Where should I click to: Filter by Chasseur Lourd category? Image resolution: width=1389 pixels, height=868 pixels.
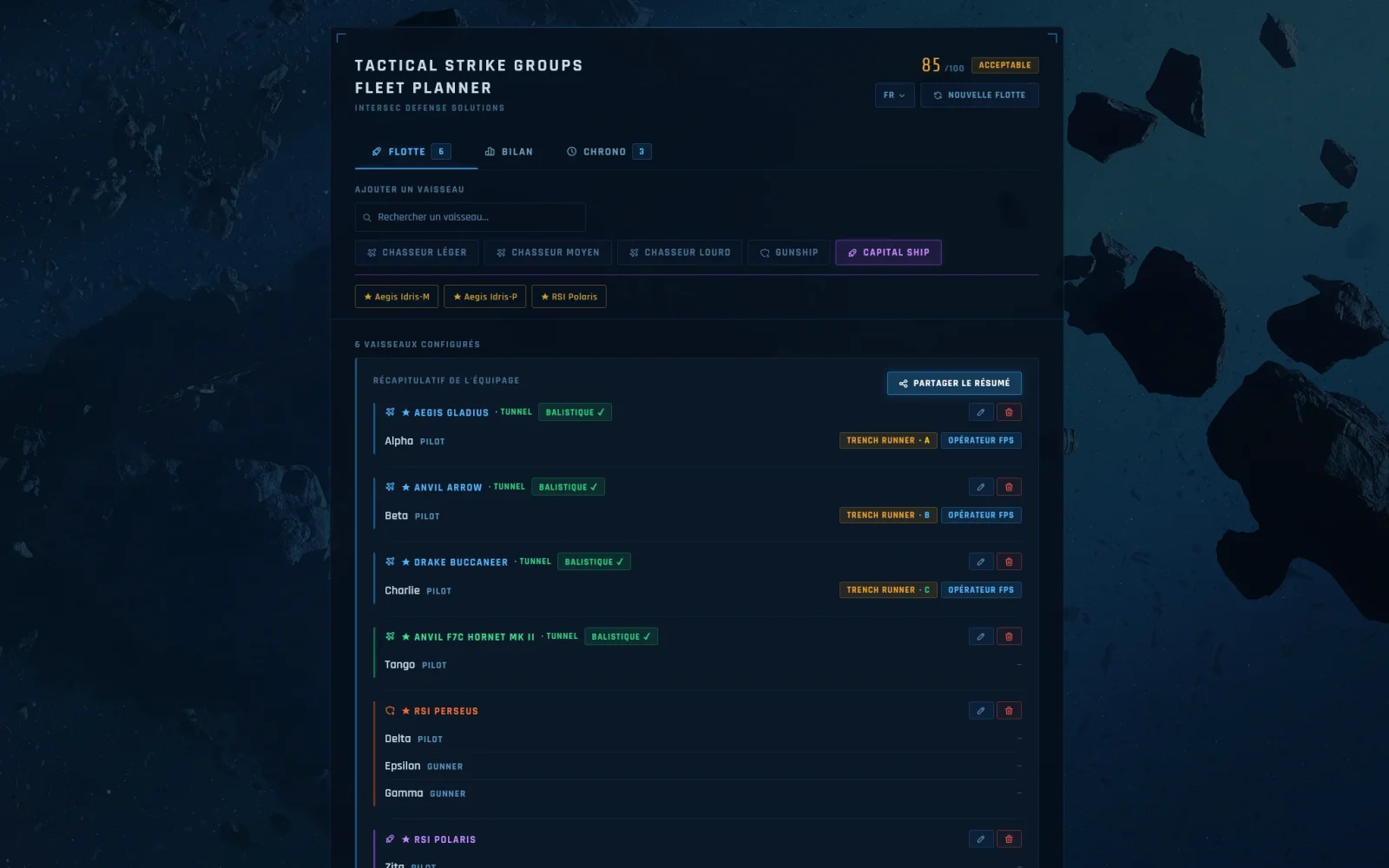[x=680, y=253]
